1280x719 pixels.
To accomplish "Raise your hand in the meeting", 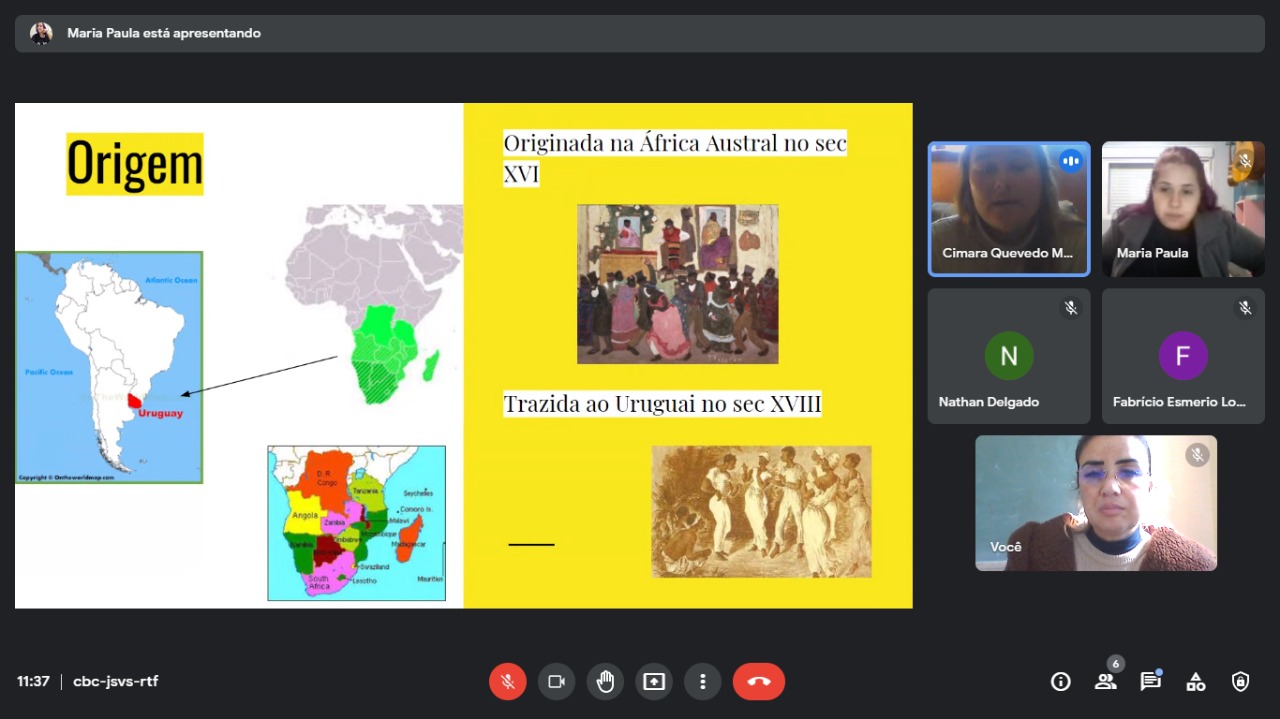I will 605,682.
